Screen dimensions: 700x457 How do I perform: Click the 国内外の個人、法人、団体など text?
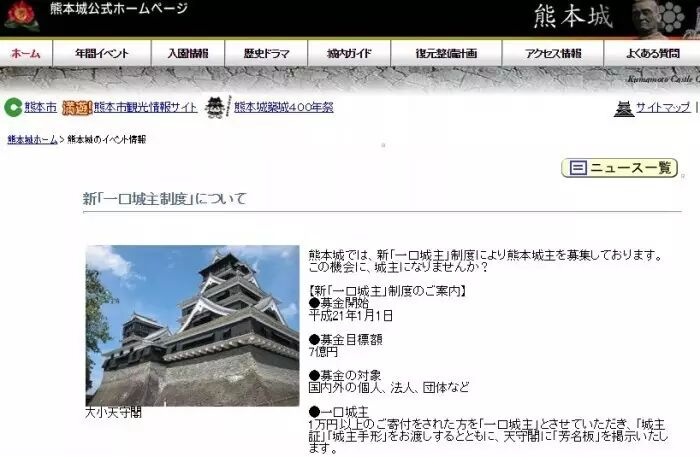(x=389, y=387)
